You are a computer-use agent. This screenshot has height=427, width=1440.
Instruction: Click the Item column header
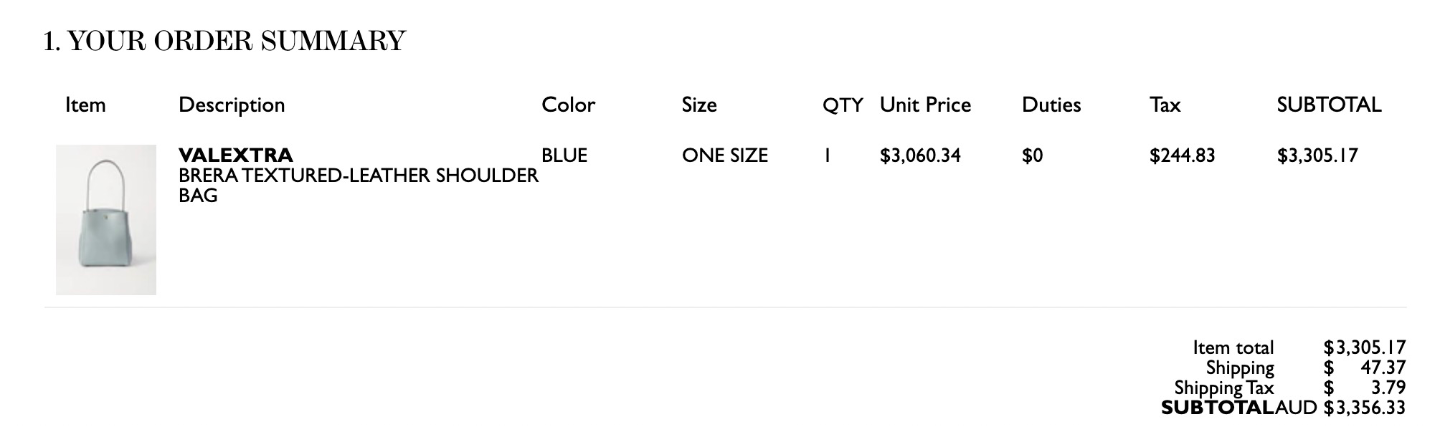coord(85,104)
